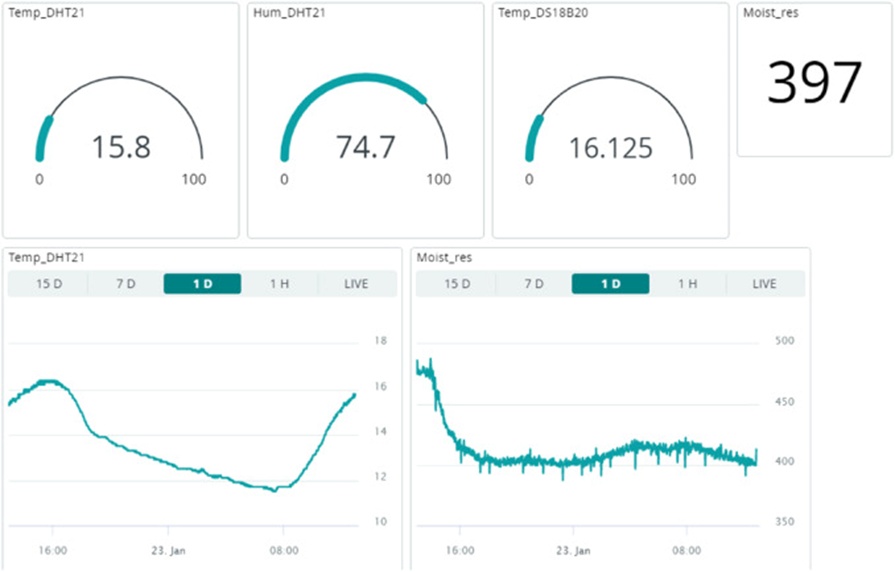
Task: Click the 15.8 gauge reading
Action: (121, 147)
